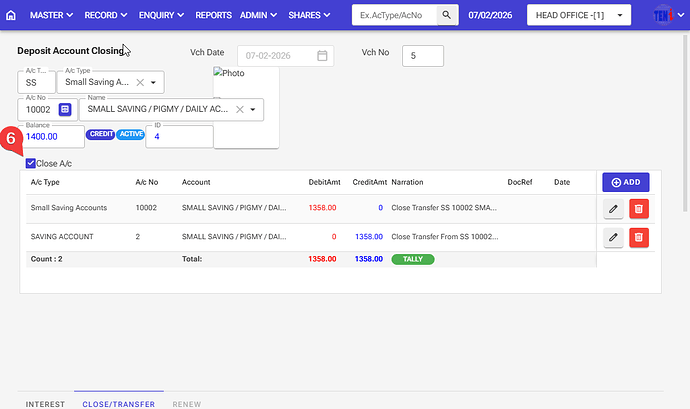Open the Name dropdown arrow

pos(253,109)
